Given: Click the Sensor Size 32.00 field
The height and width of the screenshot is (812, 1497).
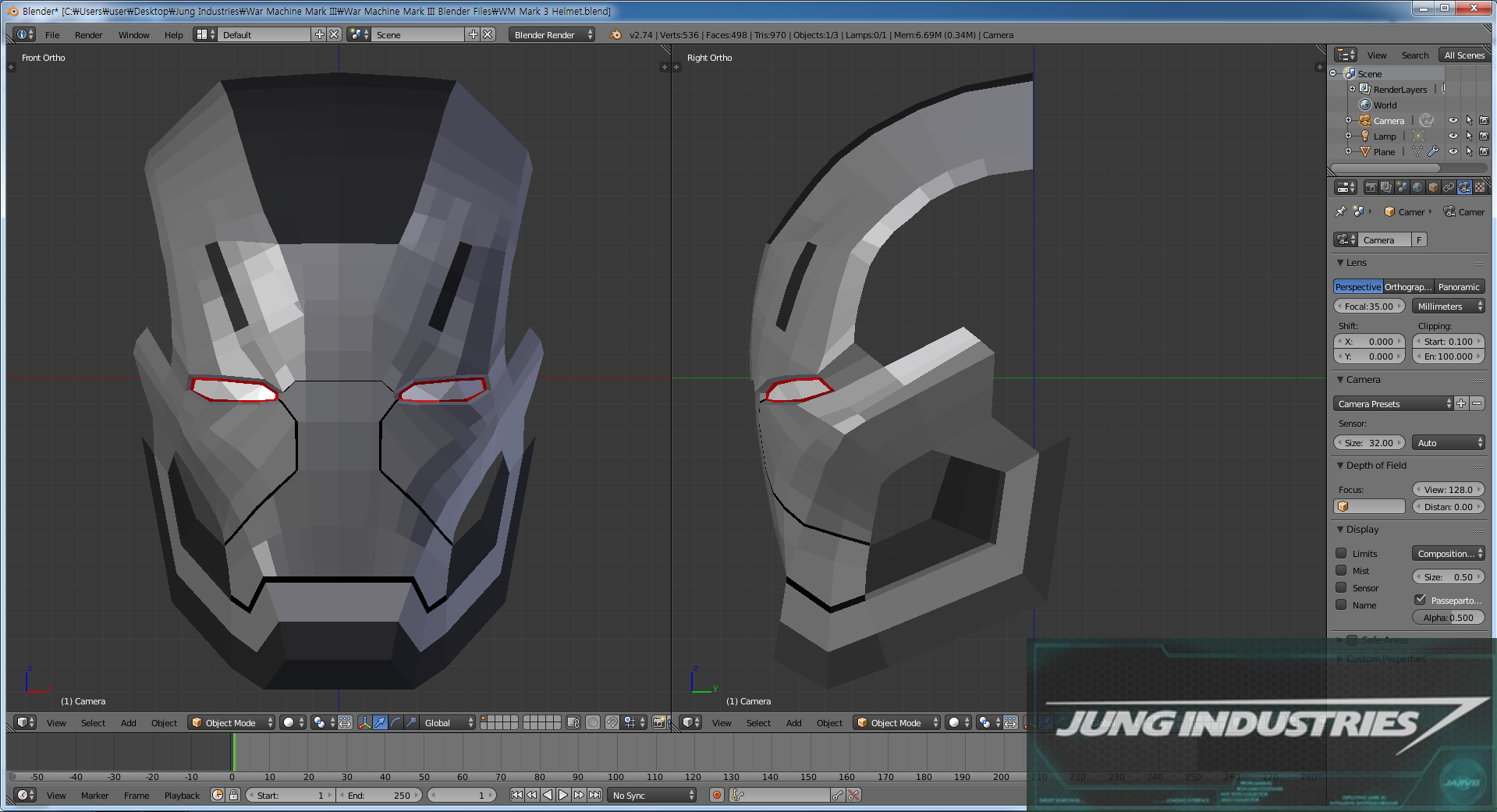Looking at the screenshot, I should pyautogui.click(x=1369, y=442).
